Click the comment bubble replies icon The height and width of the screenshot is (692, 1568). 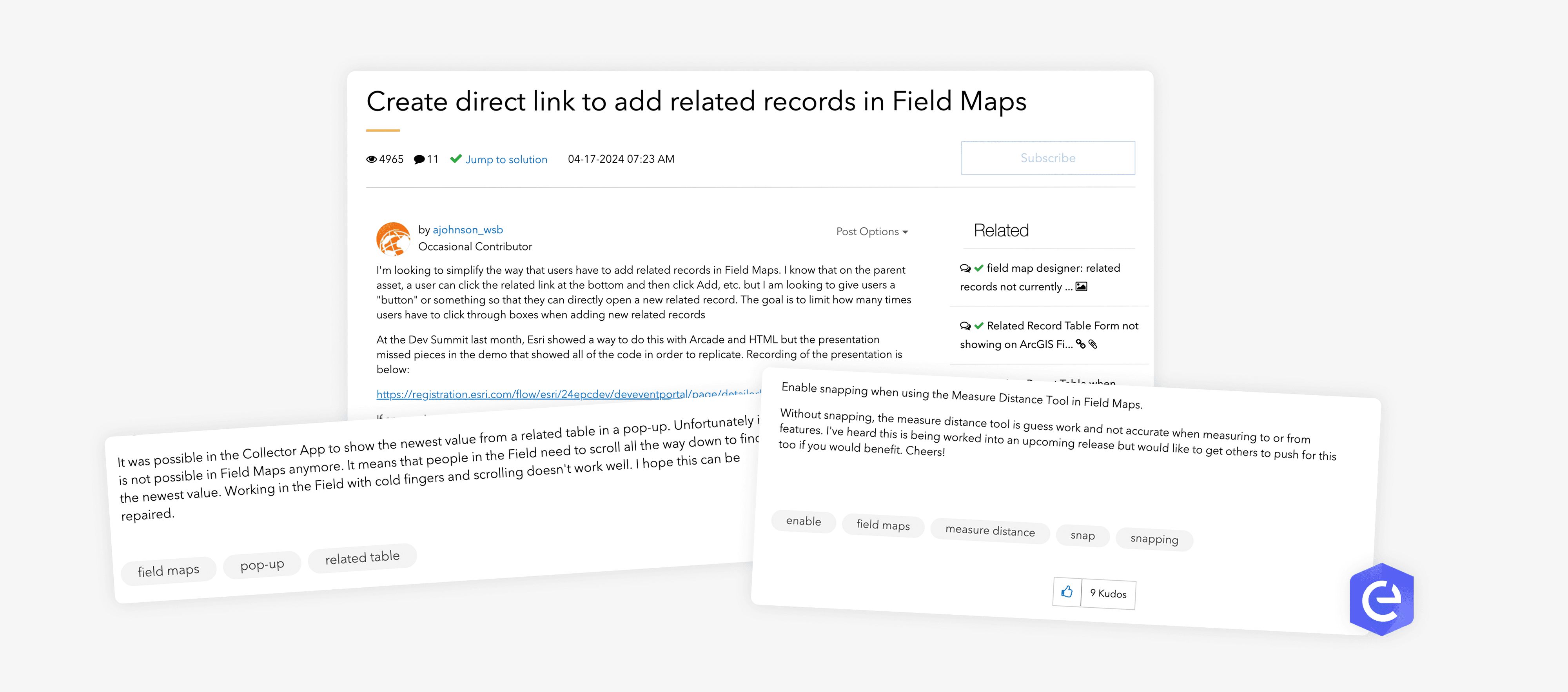(419, 160)
